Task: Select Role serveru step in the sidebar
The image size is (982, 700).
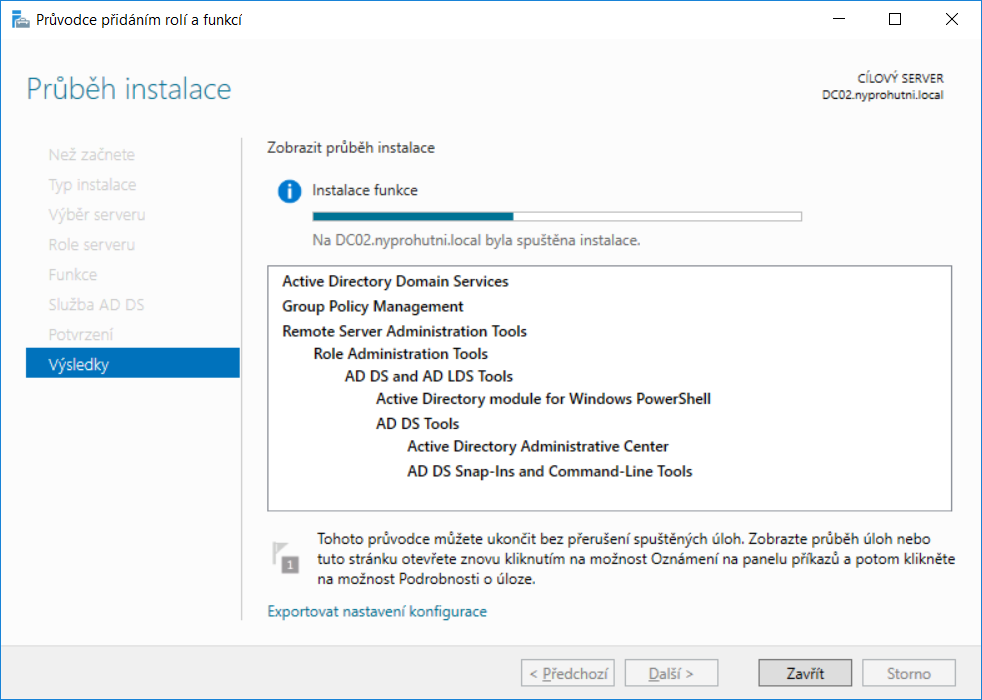Action: tap(91, 244)
